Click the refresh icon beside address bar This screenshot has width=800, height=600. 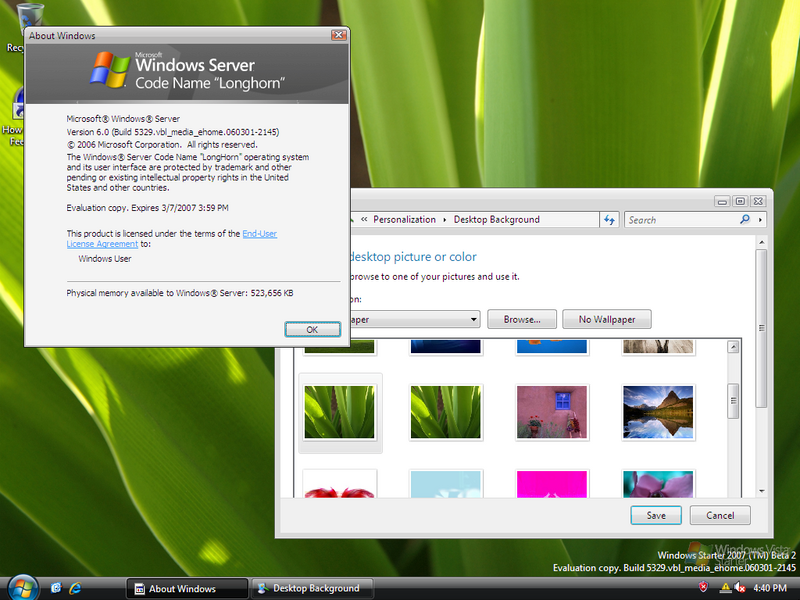click(x=609, y=220)
